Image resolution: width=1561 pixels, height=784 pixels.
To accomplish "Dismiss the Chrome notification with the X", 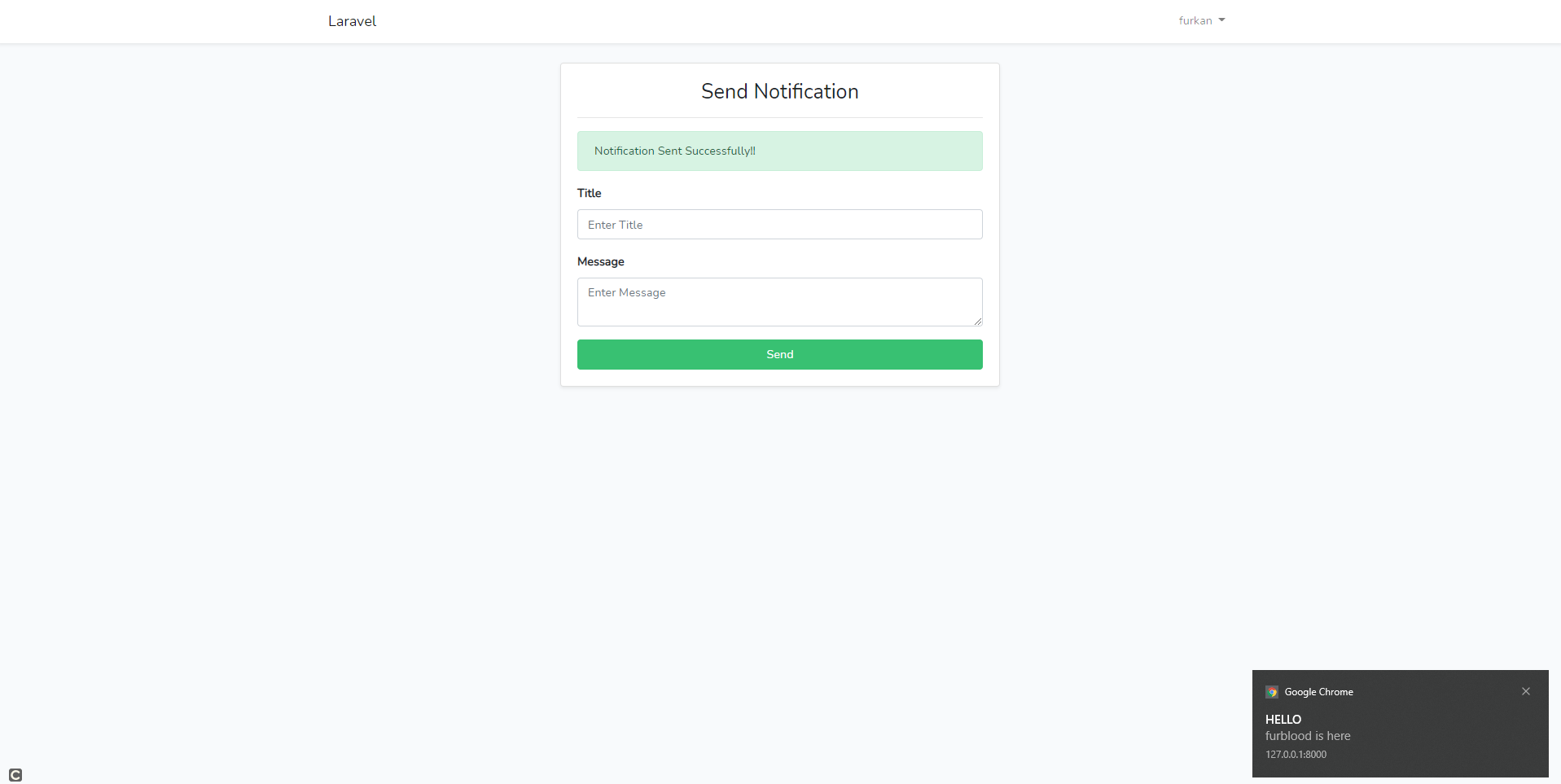I will coord(1525,690).
